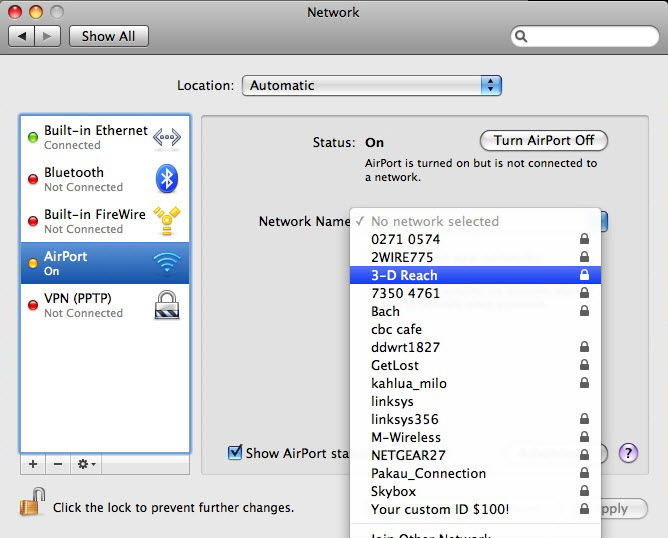Screen dimensions: 668x538
Task: Click the Bluetooth symbol icon
Action: (x=166, y=179)
